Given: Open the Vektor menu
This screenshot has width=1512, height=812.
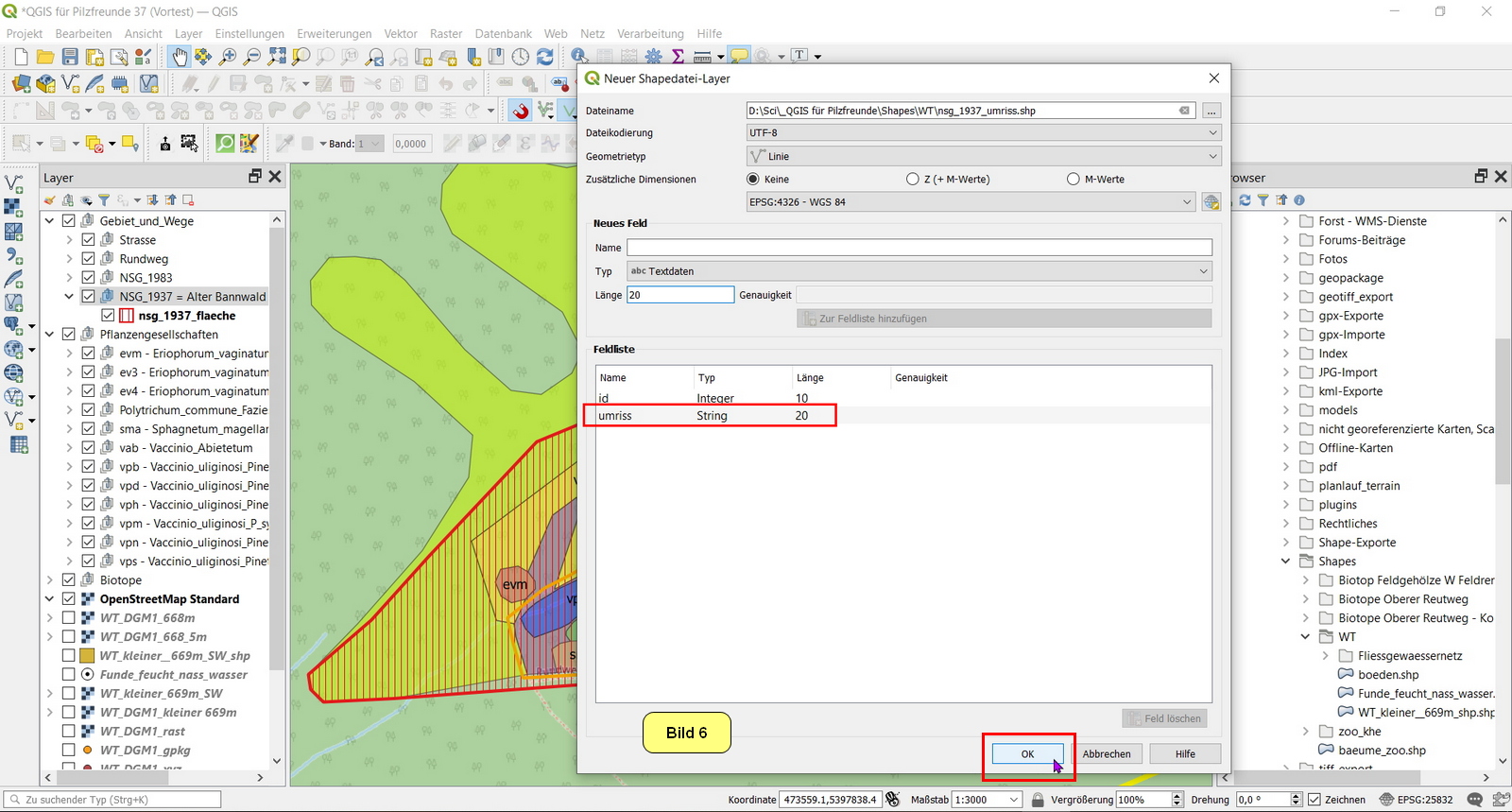Looking at the screenshot, I should coord(401,34).
